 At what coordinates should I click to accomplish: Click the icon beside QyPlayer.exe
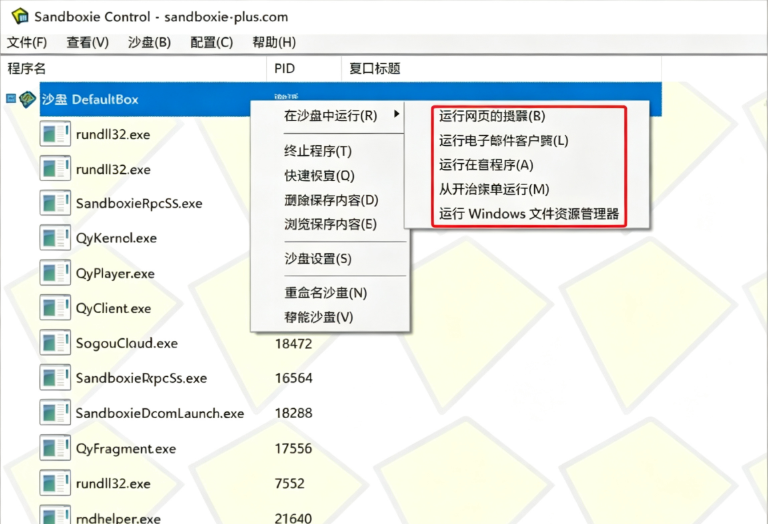tap(55, 273)
